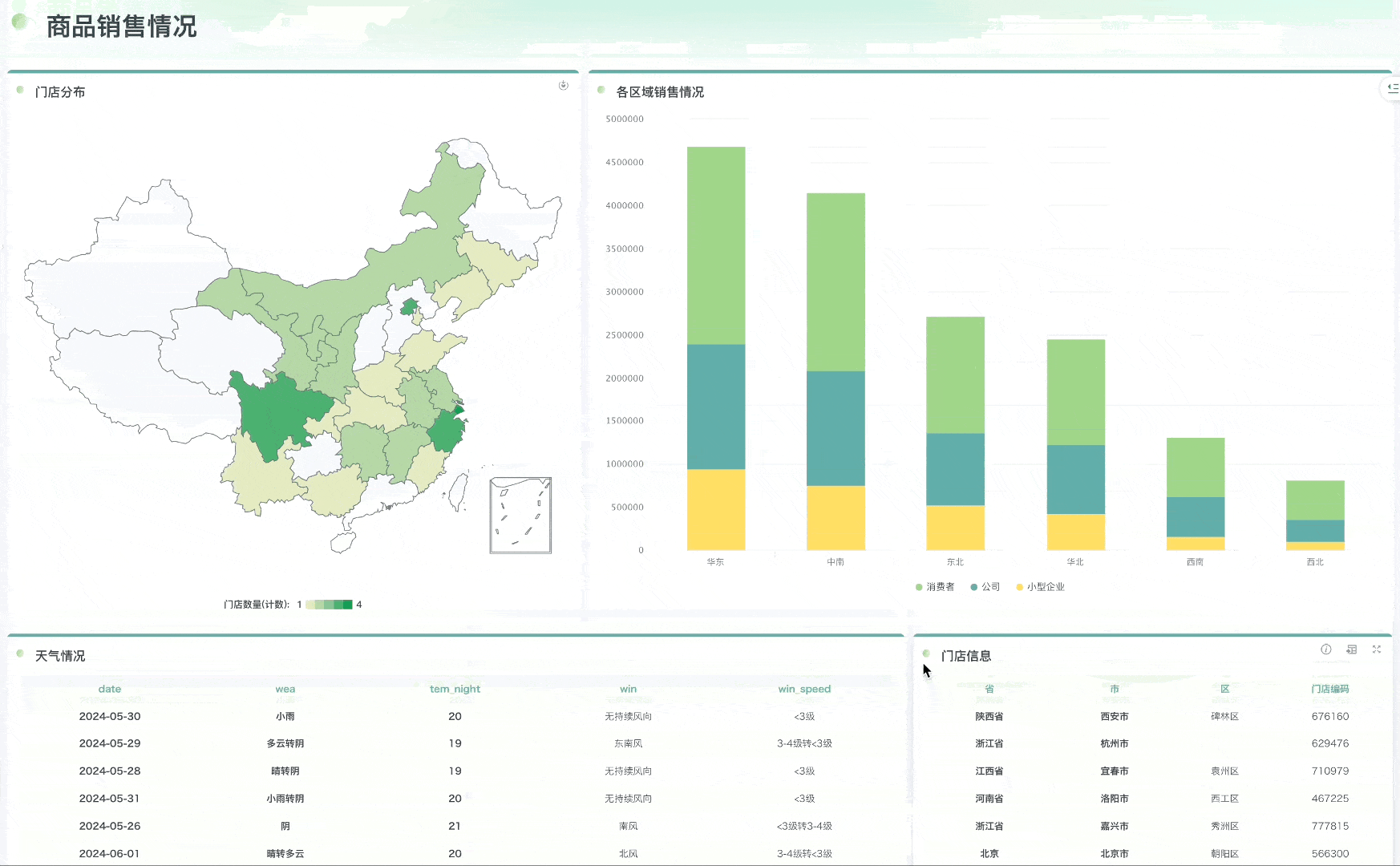Click the weather cell 晴转多云

coord(285,854)
